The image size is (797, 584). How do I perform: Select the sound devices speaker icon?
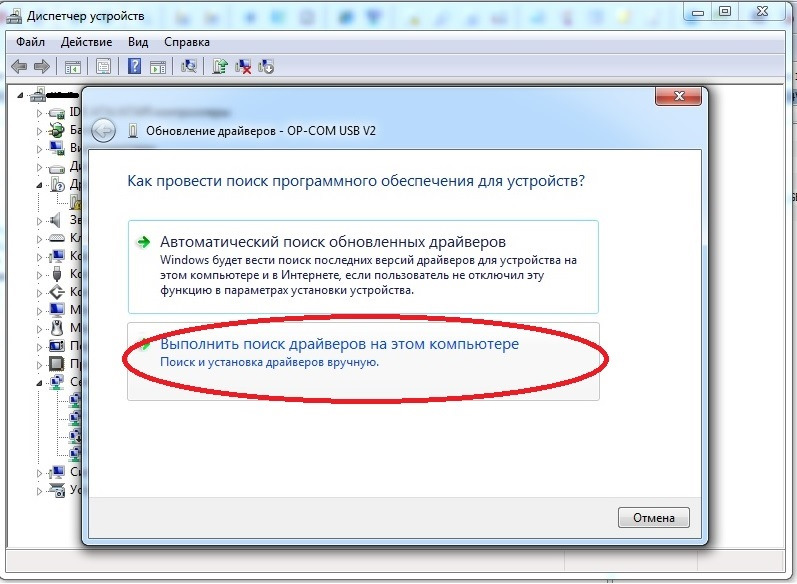point(55,220)
